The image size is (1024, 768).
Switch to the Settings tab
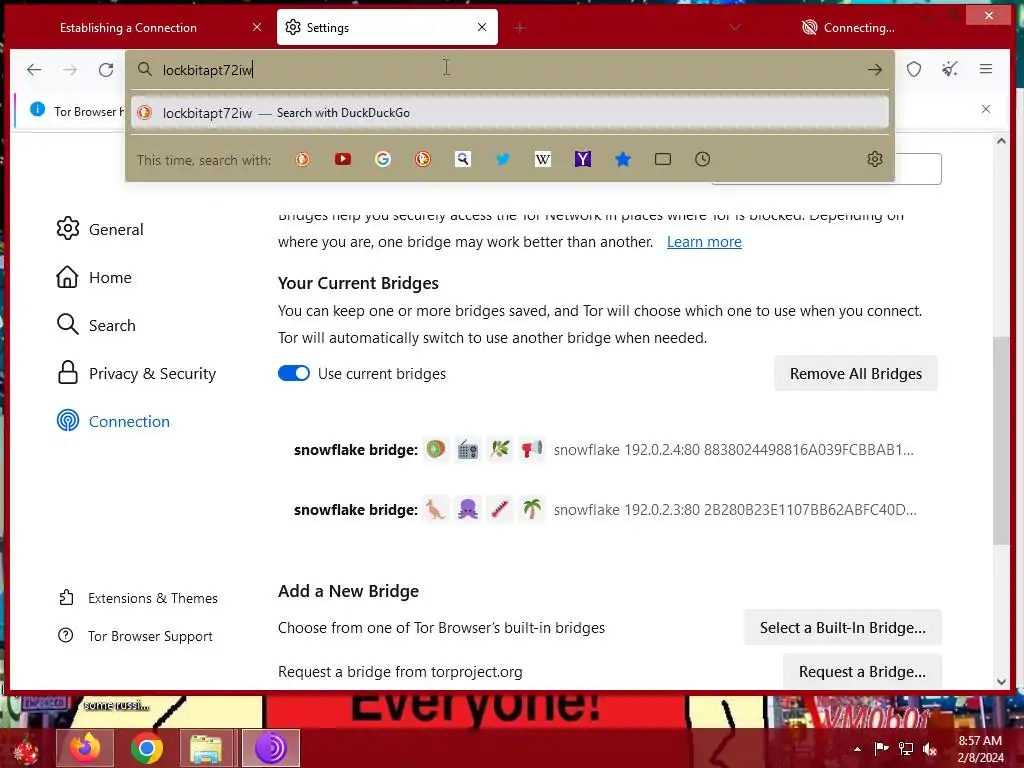[x=387, y=27]
